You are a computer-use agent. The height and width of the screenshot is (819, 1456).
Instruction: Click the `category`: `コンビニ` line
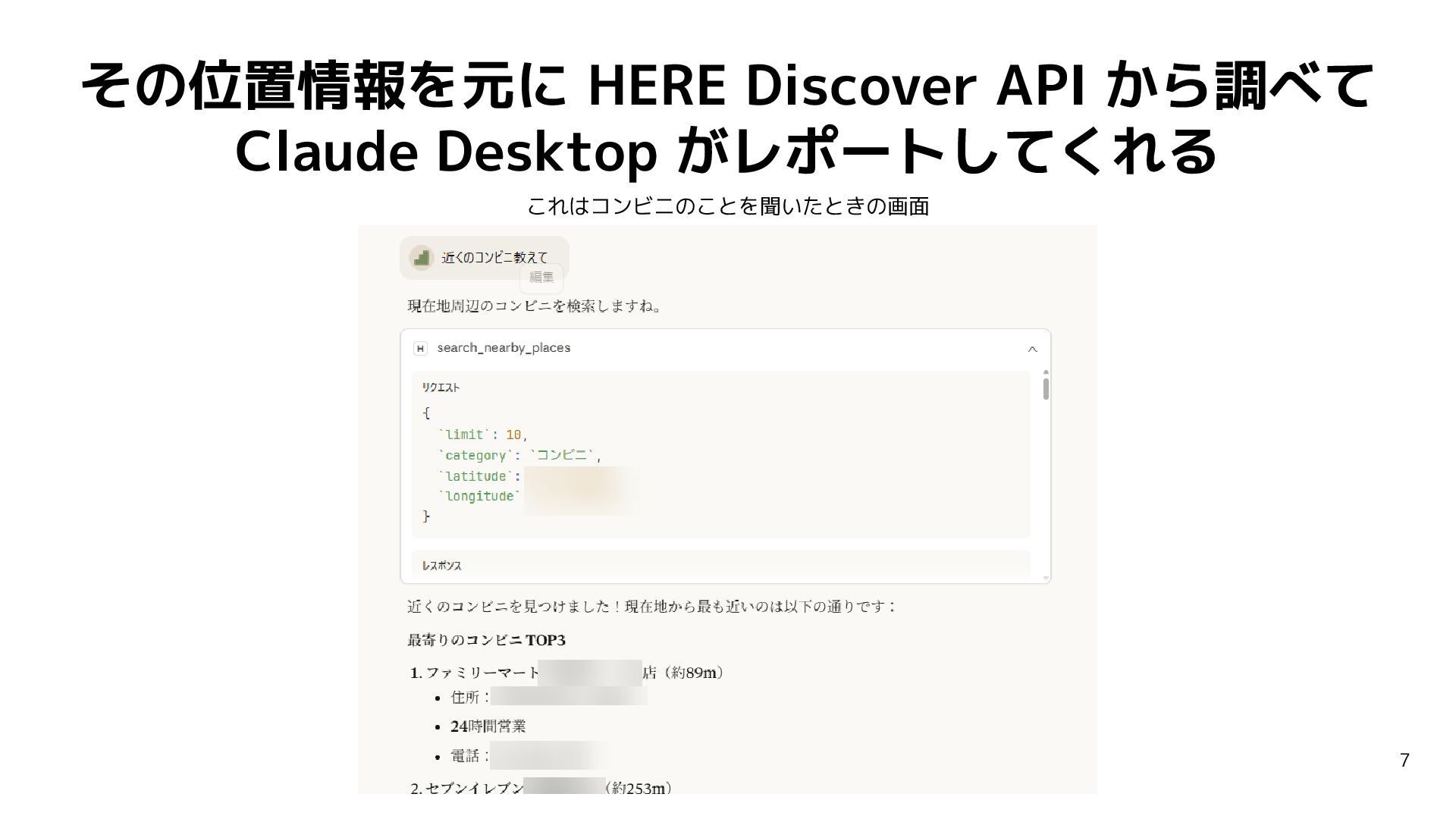pyautogui.click(x=519, y=455)
